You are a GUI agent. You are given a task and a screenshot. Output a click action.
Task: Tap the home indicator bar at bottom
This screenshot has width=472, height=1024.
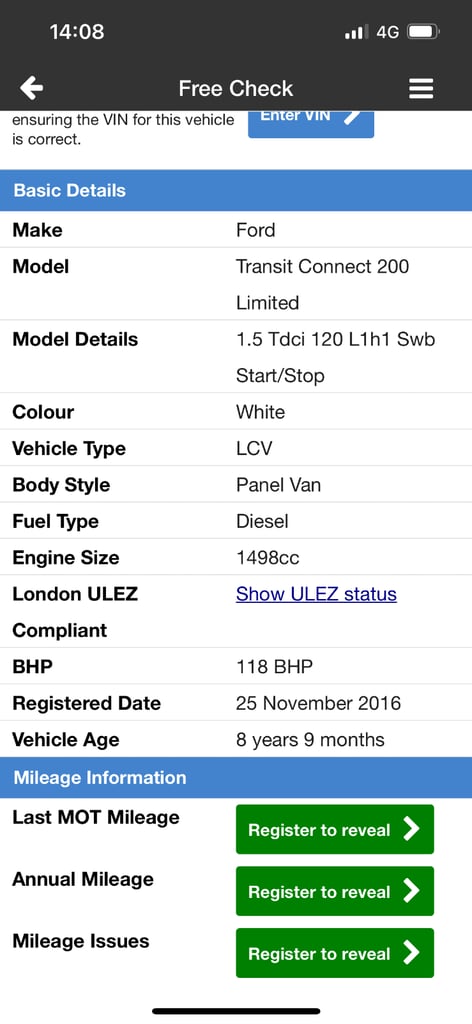pos(236,1011)
